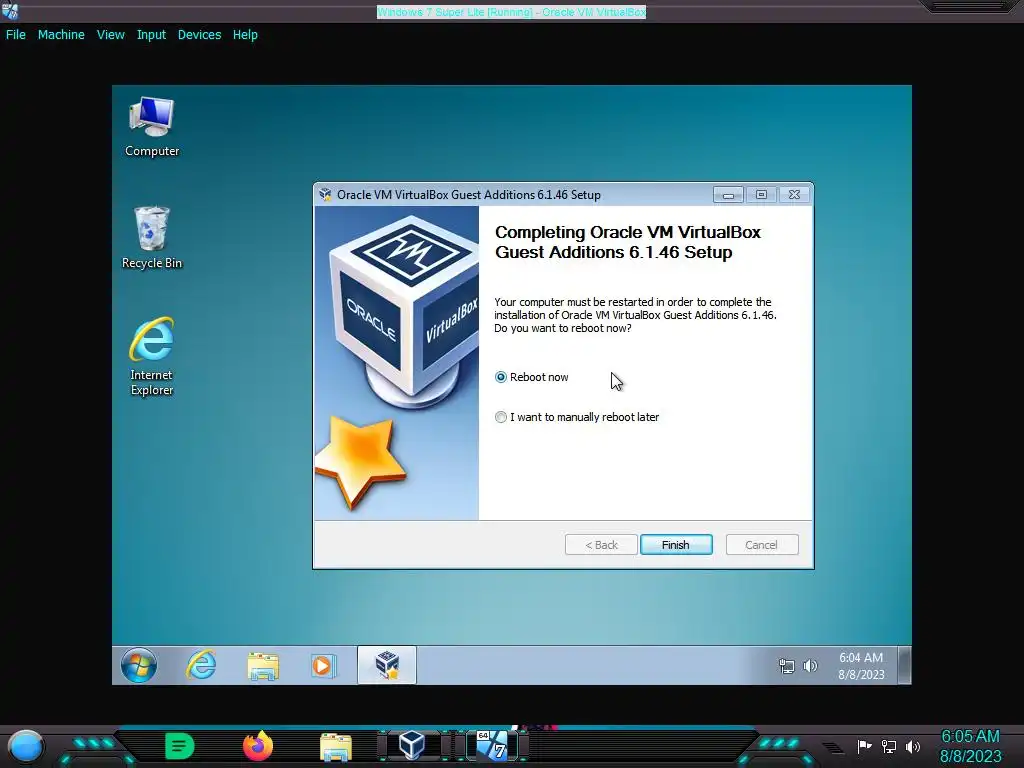Image resolution: width=1024 pixels, height=768 pixels.
Task: Select the Computer desktop icon
Action: 152,127
